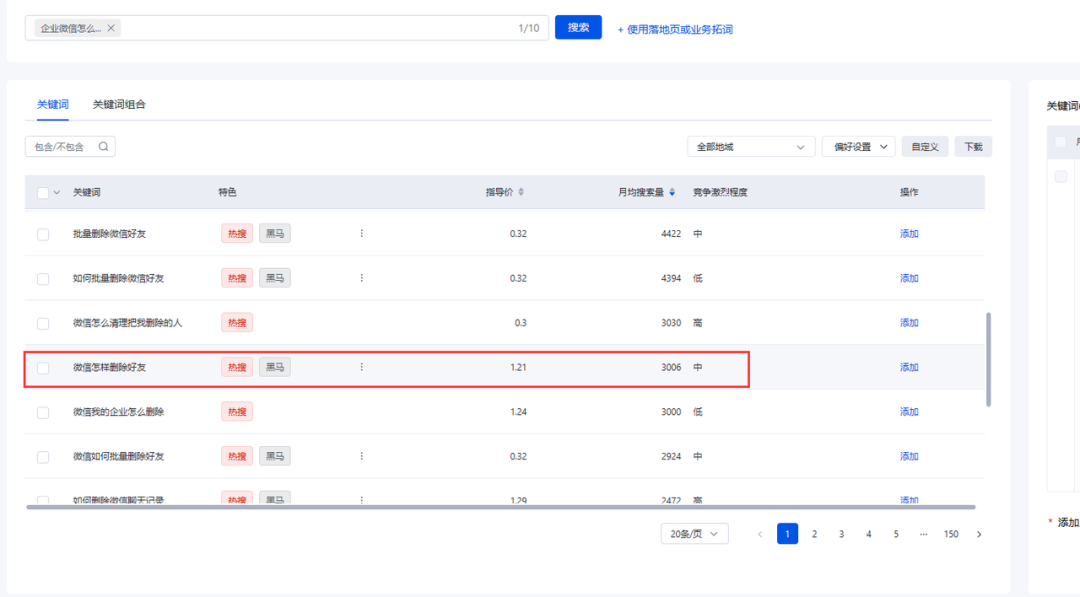Click the 自定义 button
Viewport: 1080px width, 597px height.
[x=925, y=147]
